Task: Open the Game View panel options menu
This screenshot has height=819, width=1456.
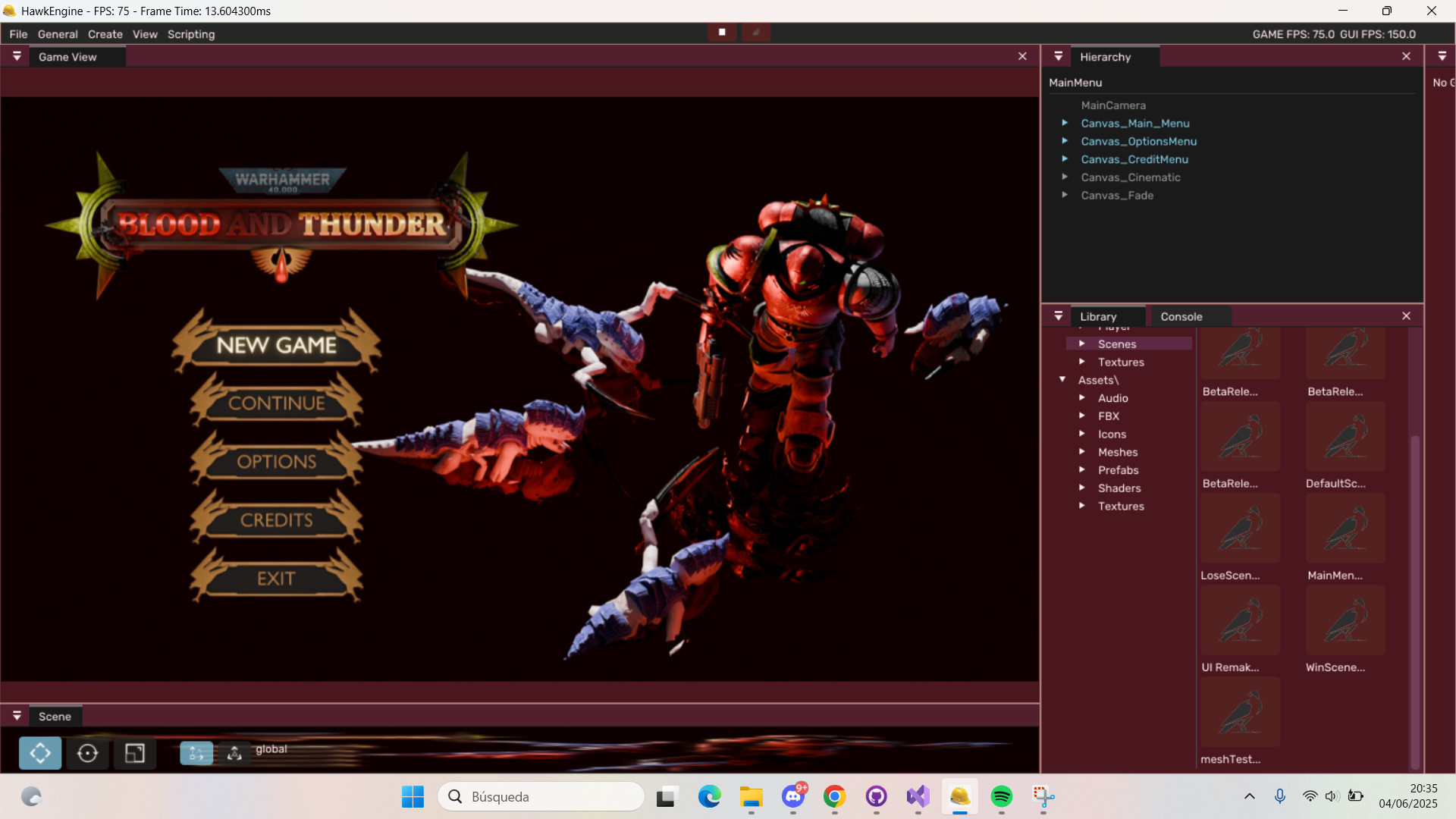Action: pos(17,57)
